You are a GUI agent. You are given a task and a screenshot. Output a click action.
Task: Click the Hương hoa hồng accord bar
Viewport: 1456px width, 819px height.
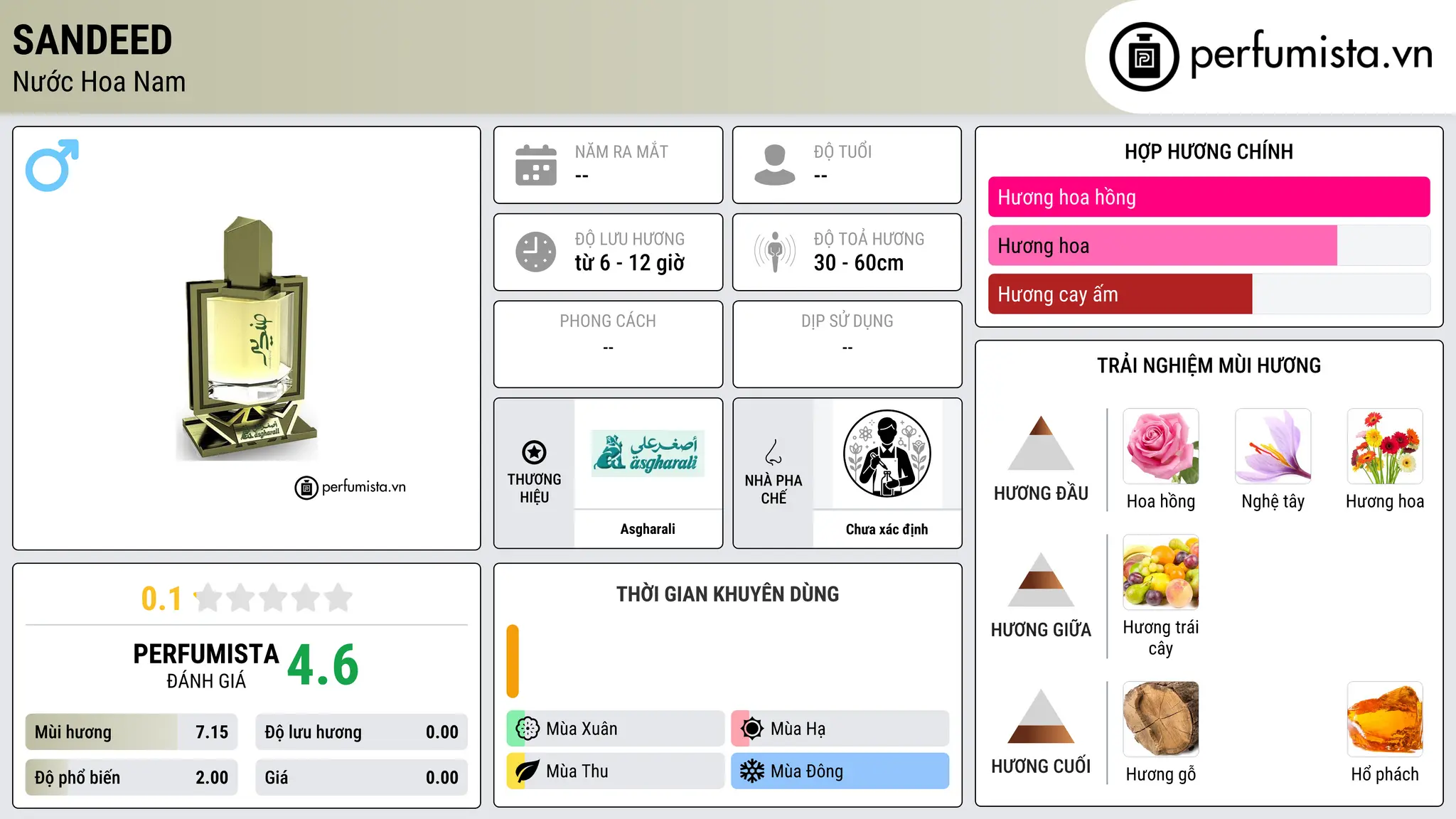click(1209, 197)
